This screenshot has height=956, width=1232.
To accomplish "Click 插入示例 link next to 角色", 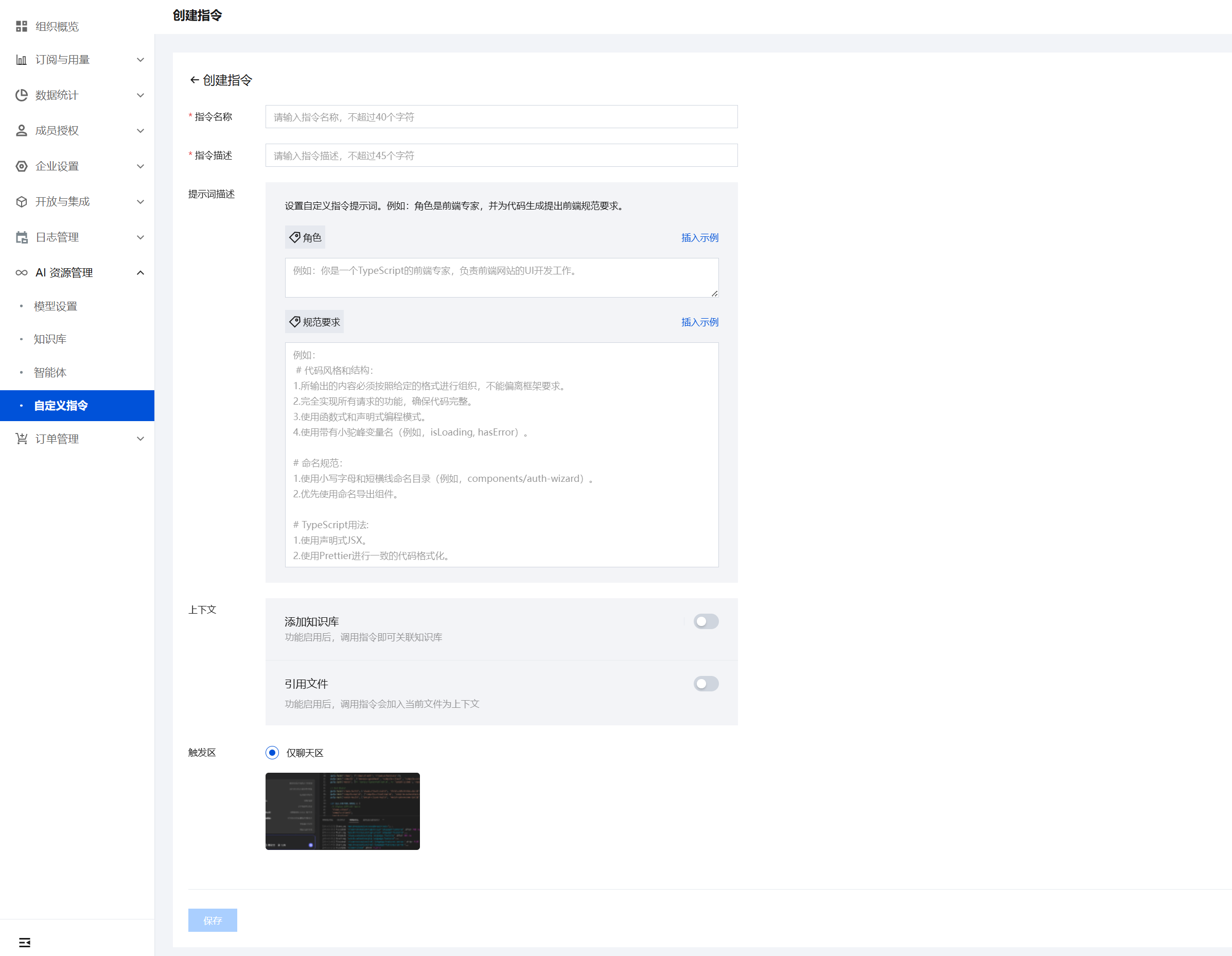I will click(x=699, y=238).
